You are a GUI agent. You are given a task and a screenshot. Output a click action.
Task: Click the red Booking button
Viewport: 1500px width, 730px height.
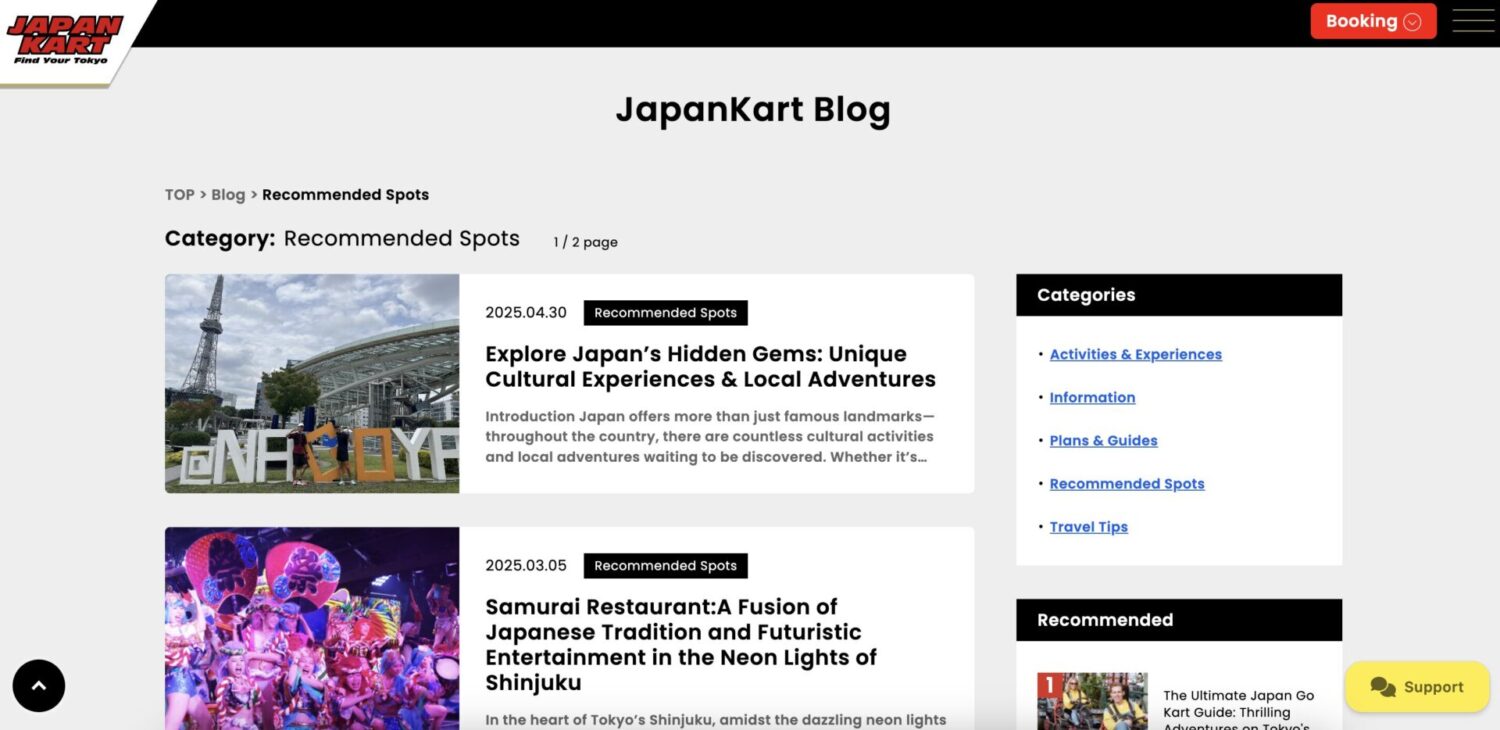(x=1373, y=21)
